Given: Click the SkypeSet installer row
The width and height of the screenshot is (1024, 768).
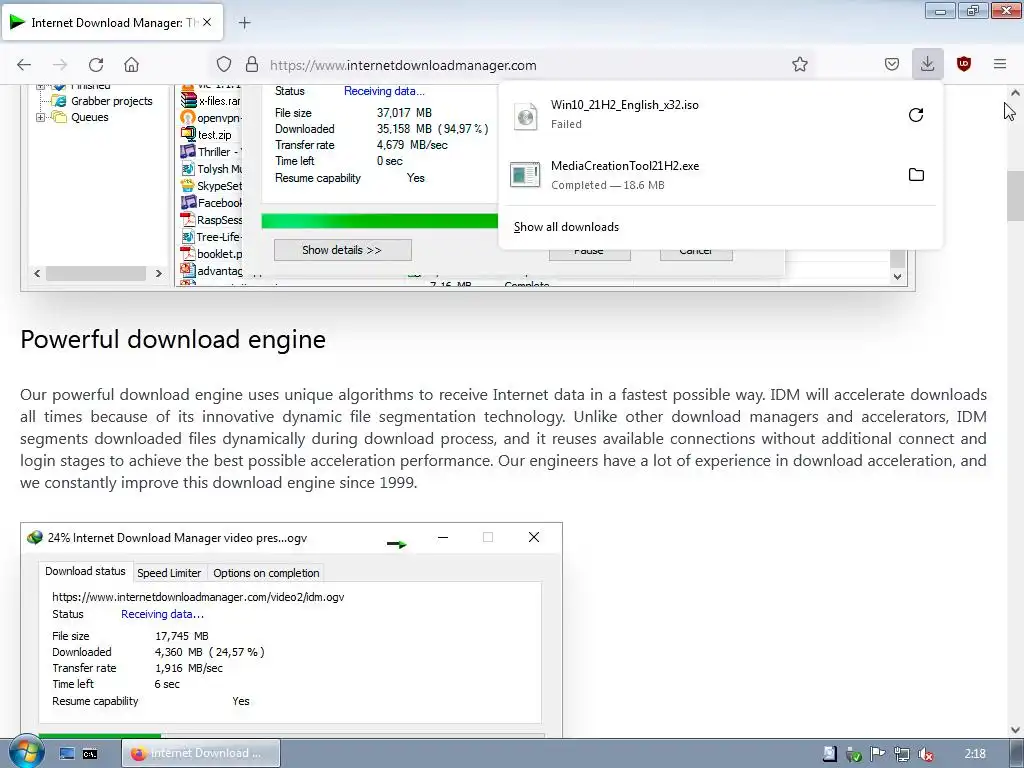Looking at the screenshot, I should [210, 185].
